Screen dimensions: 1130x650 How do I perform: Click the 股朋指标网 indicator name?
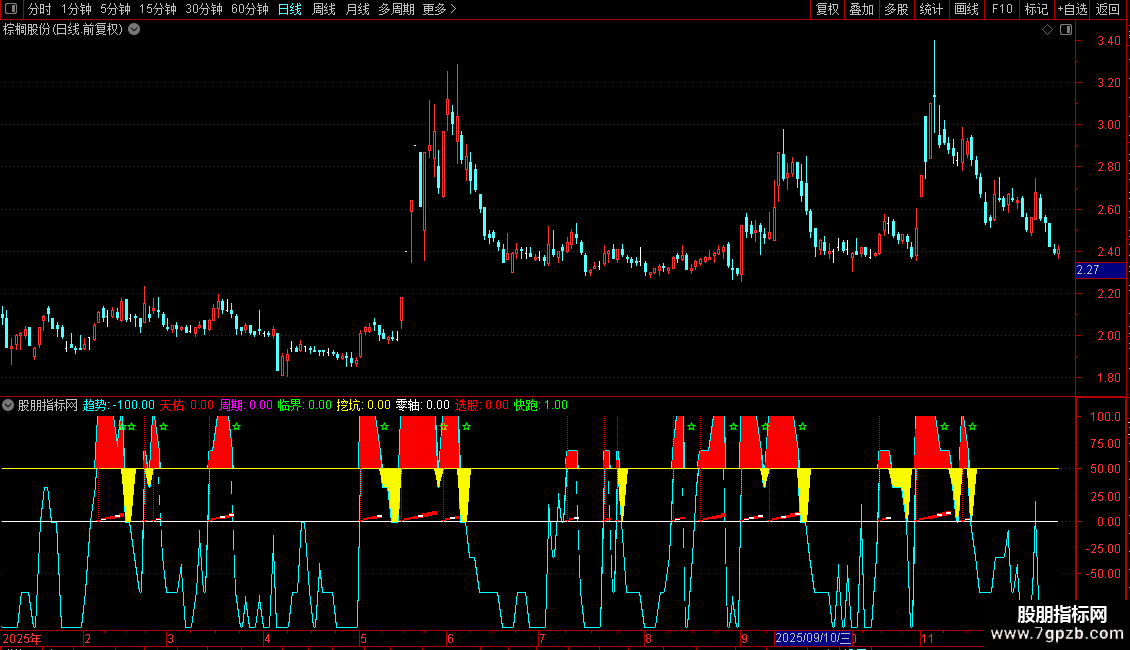(48, 405)
